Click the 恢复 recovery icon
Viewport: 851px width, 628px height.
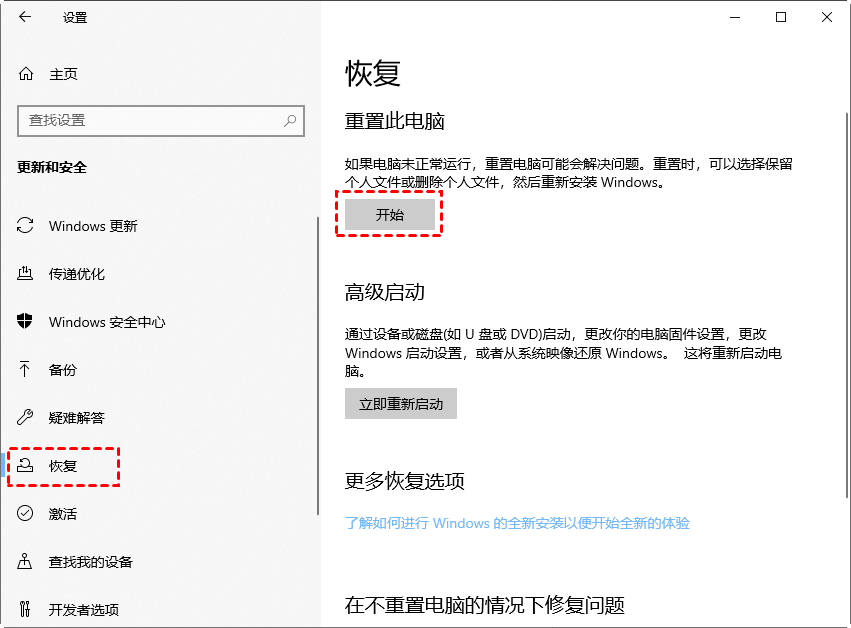point(25,465)
